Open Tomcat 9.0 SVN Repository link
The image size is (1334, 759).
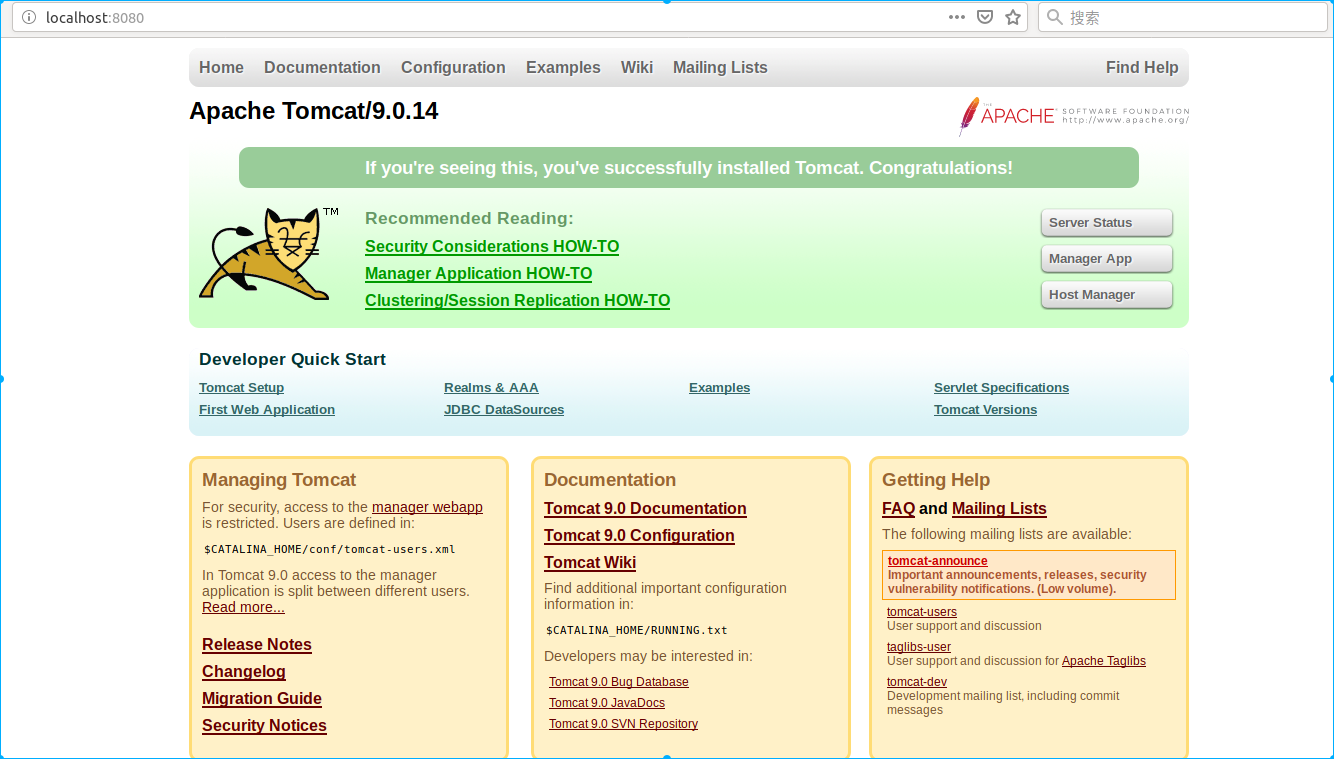pyautogui.click(x=623, y=724)
